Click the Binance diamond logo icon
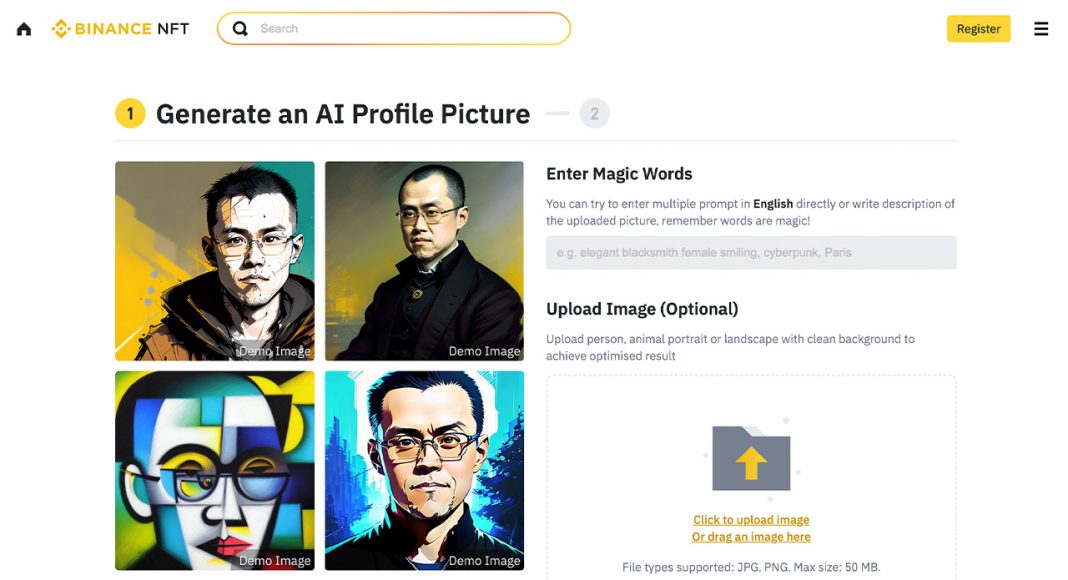The image size is (1068, 580). click(x=61, y=29)
